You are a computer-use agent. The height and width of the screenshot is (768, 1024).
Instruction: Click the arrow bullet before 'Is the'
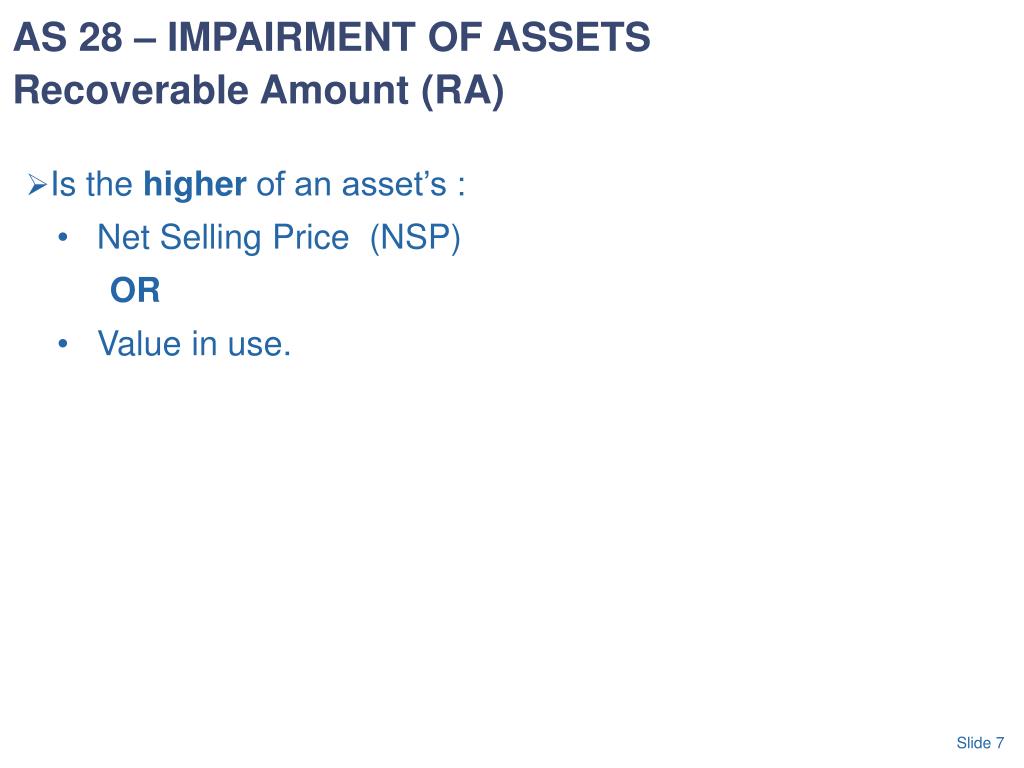[x=37, y=185]
